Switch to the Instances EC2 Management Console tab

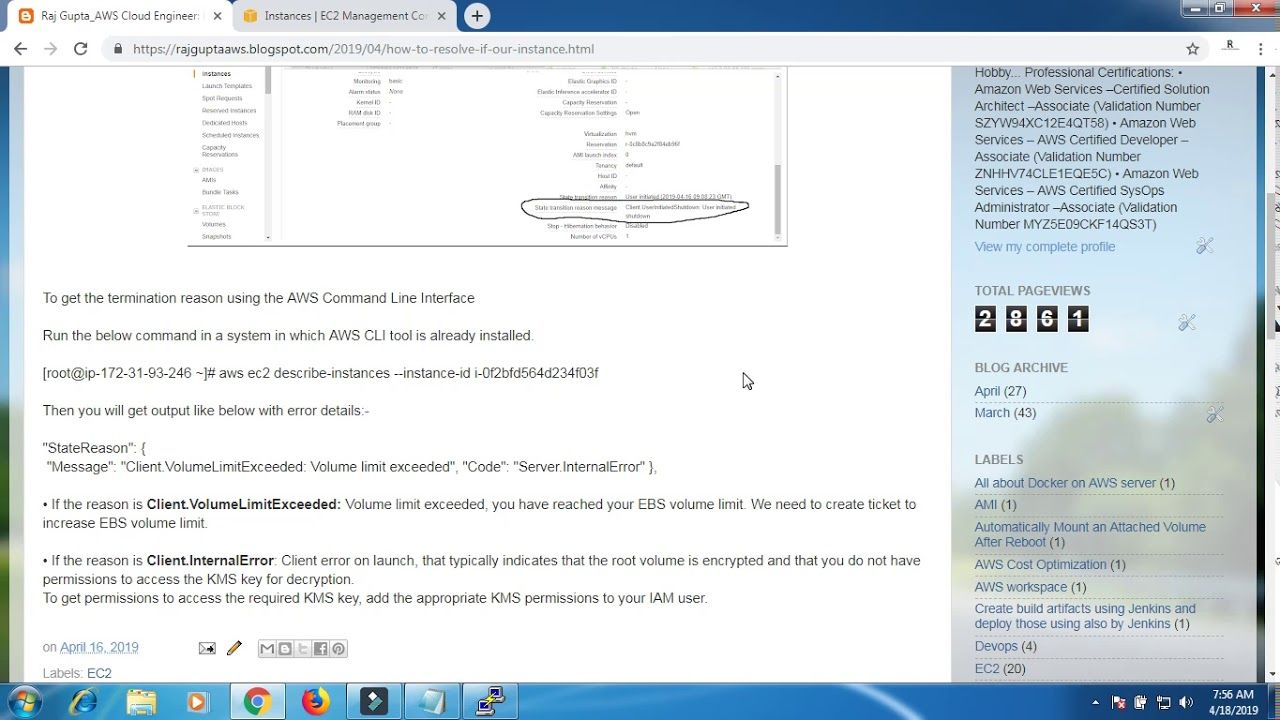345,16
